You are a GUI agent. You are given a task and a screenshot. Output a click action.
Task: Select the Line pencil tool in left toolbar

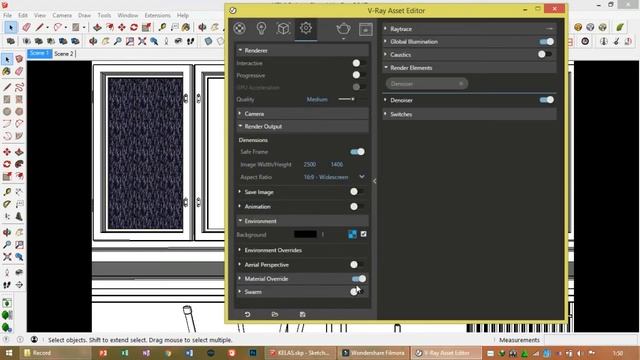point(7,87)
